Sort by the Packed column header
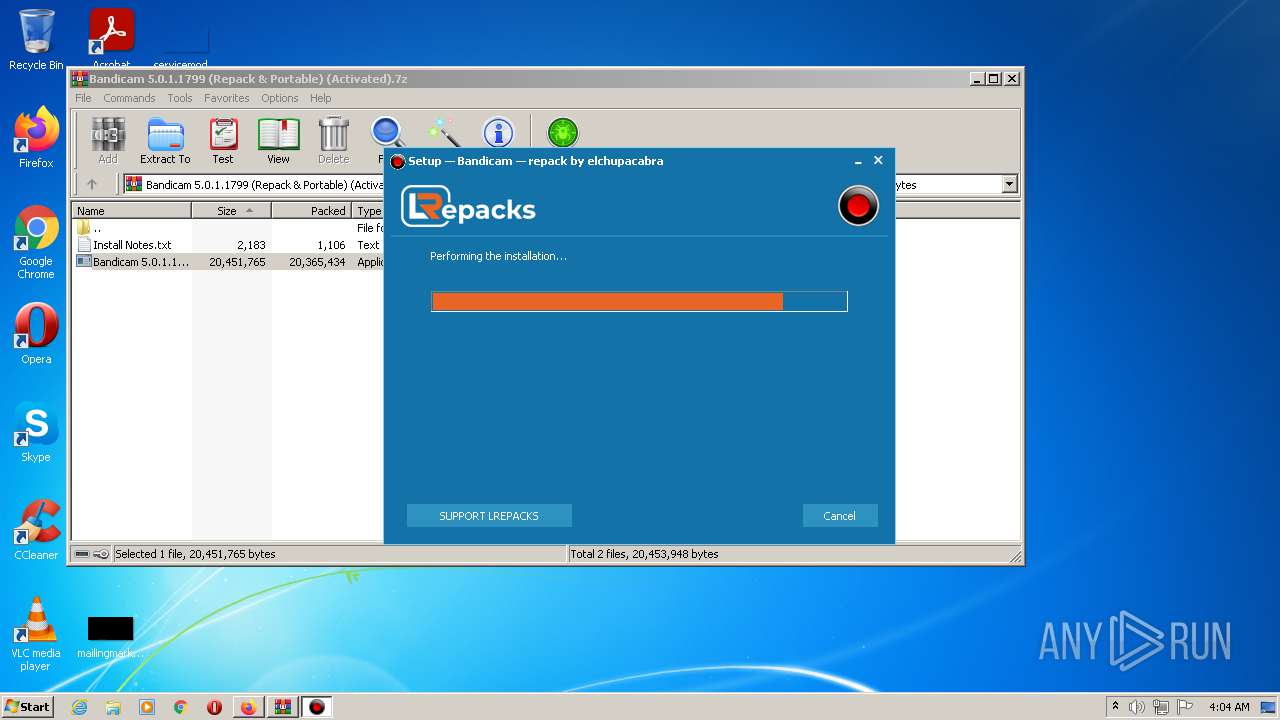 tap(311, 210)
